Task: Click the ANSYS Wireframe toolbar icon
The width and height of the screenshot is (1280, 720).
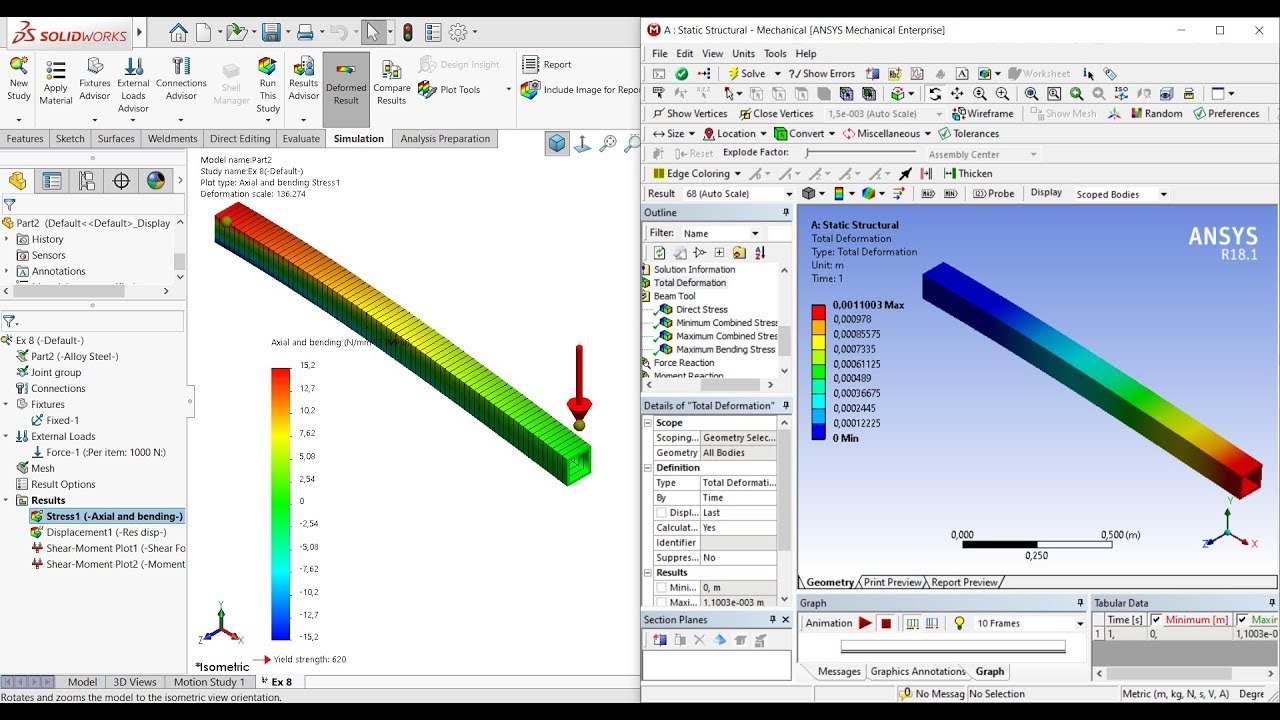Action: point(983,113)
